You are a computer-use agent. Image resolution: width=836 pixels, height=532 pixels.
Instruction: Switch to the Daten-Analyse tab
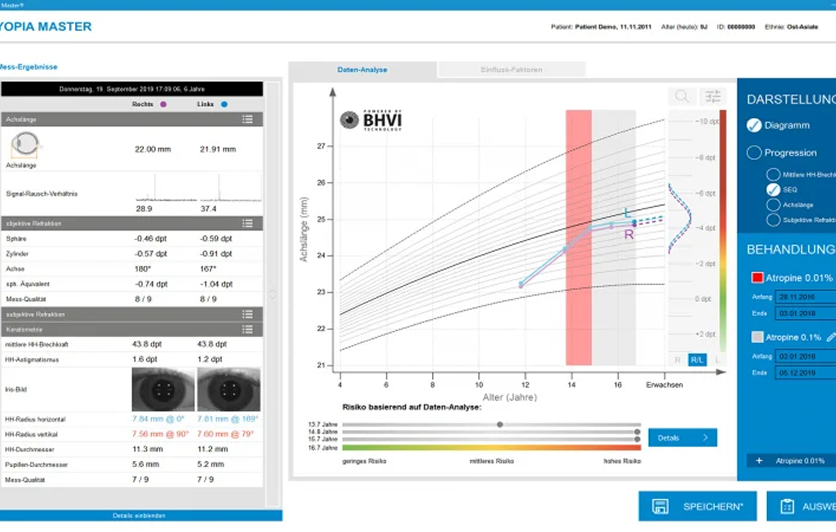pyautogui.click(x=363, y=70)
